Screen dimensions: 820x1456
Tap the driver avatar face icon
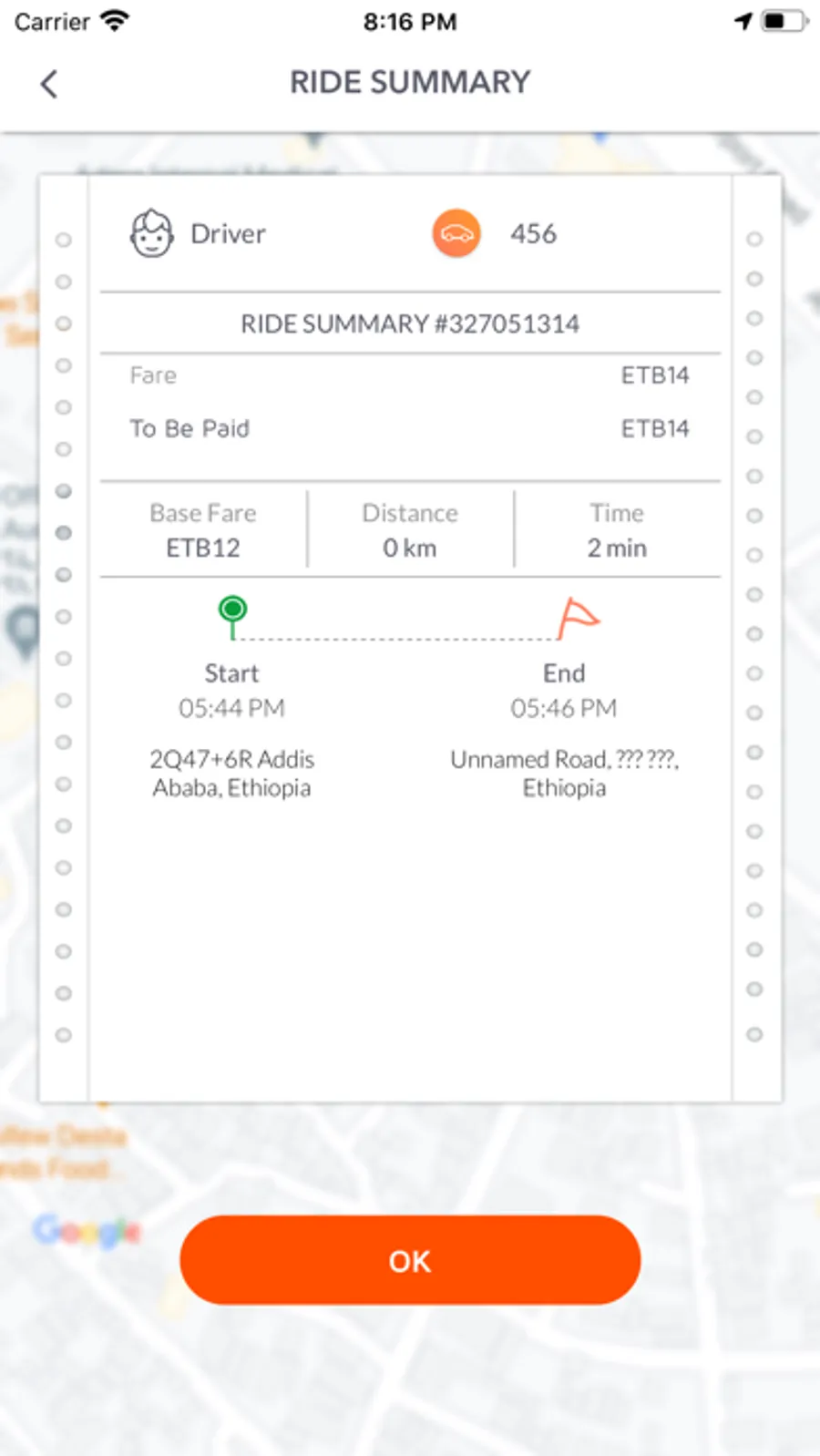tap(151, 233)
